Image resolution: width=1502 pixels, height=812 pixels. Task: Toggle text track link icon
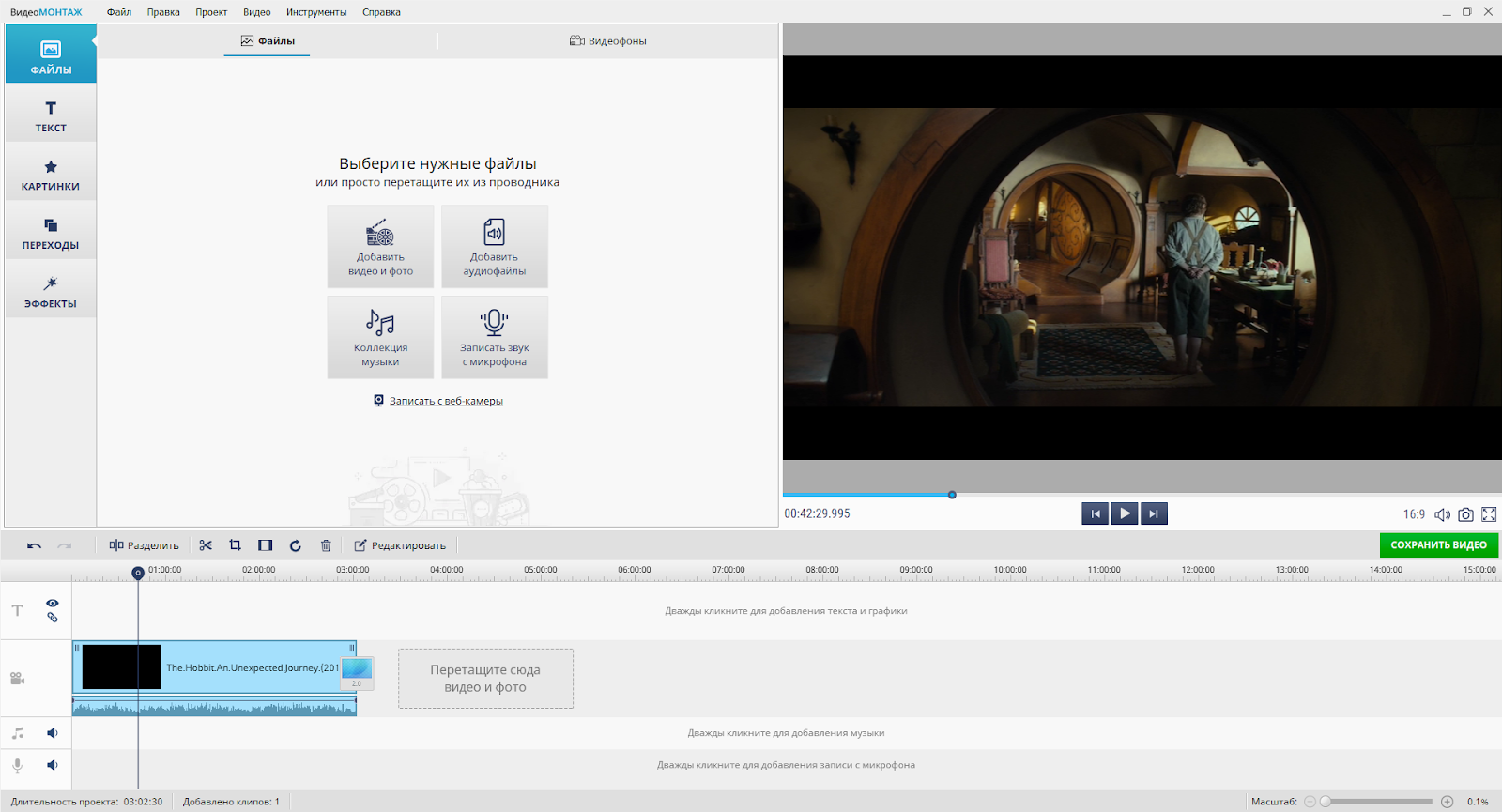pos(53,618)
